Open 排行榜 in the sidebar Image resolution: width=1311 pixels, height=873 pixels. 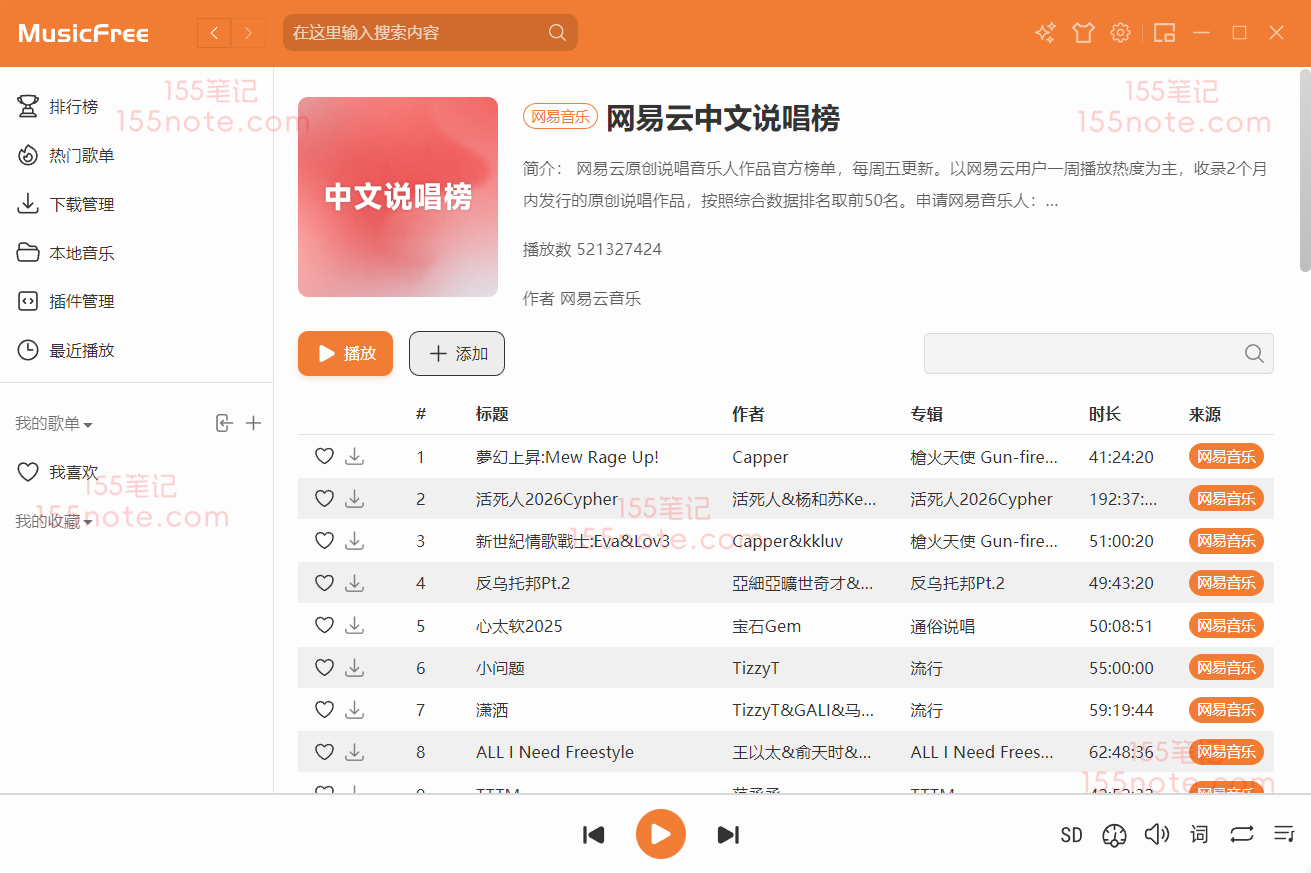click(73, 107)
